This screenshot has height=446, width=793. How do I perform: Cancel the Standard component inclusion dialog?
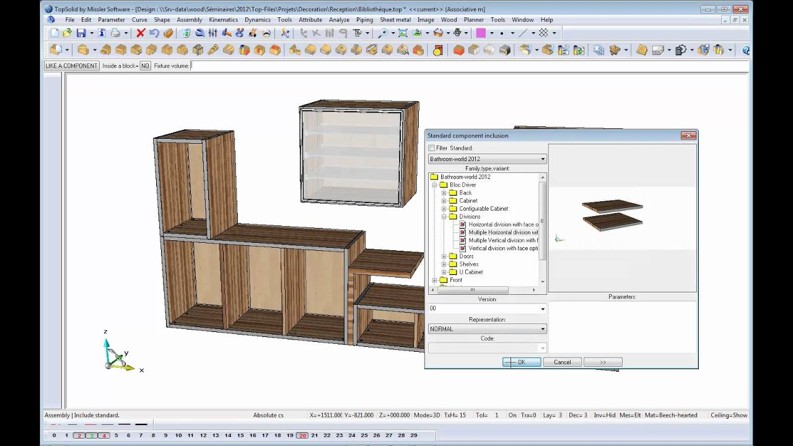(562, 362)
